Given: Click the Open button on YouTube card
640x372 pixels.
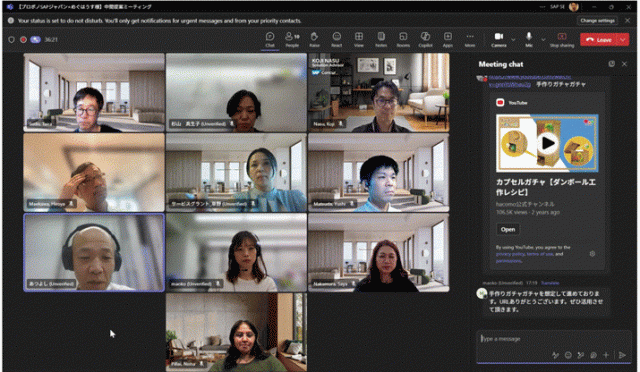Looking at the screenshot, I should coord(508,229).
